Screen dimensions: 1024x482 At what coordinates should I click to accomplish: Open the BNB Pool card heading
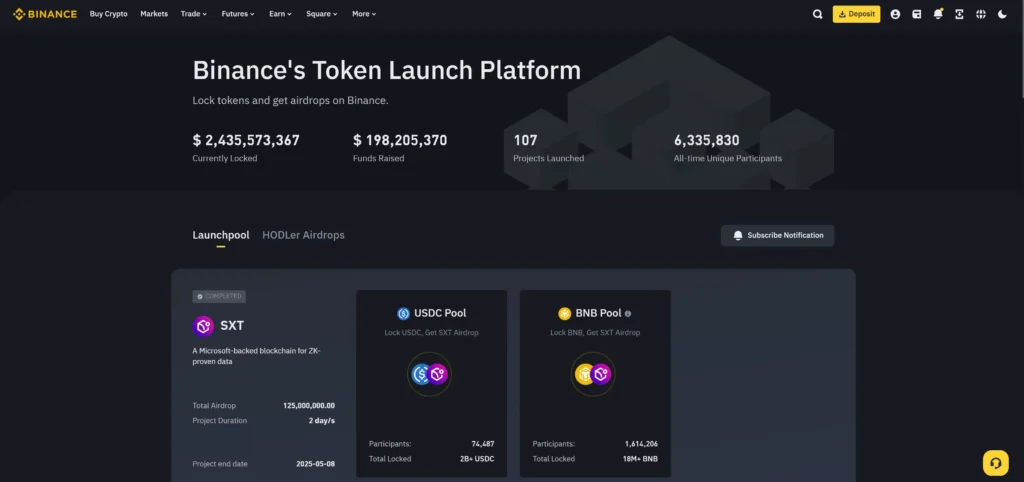click(x=598, y=313)
